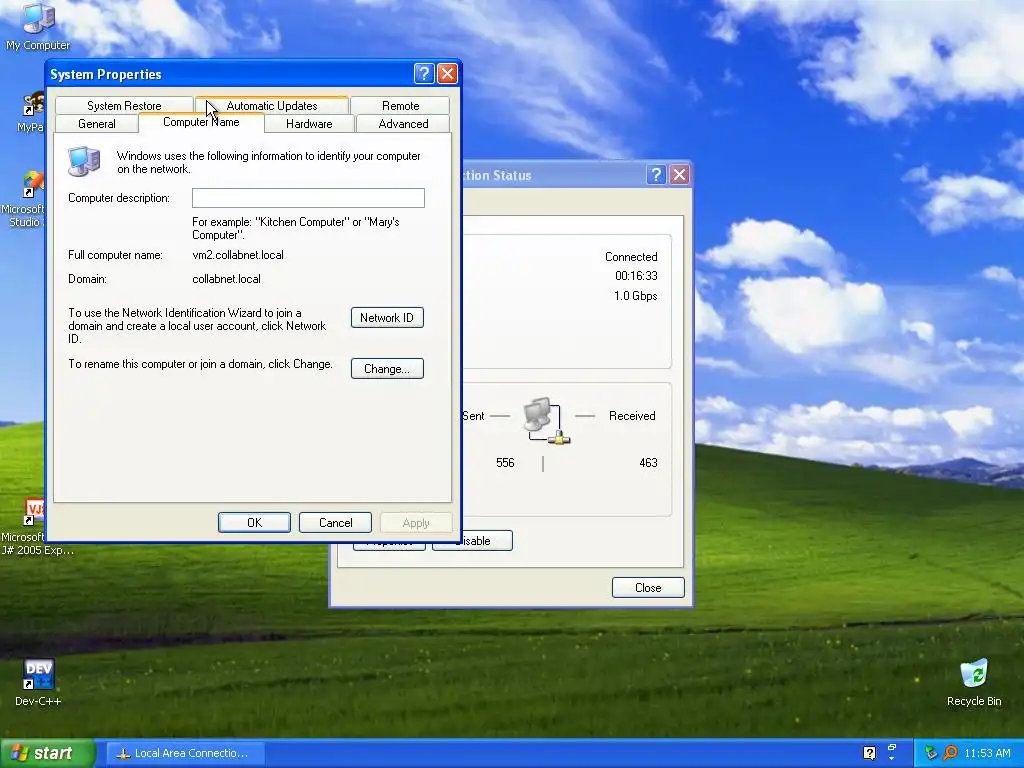Click the help balloon icon in taskbar
The image size is (1024, 768).
[869, 753]
